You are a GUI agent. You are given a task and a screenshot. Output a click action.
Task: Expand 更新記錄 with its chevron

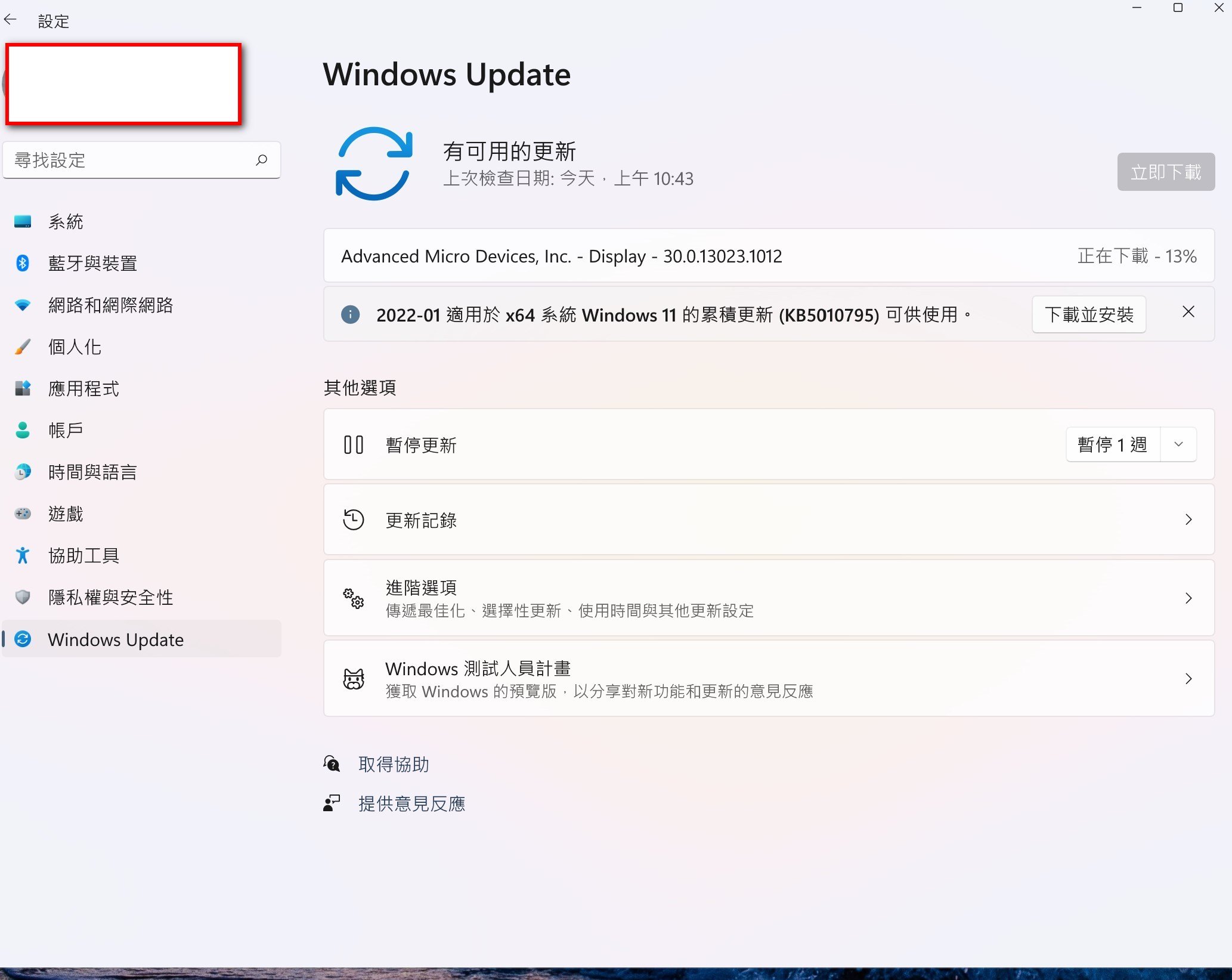1188,520
